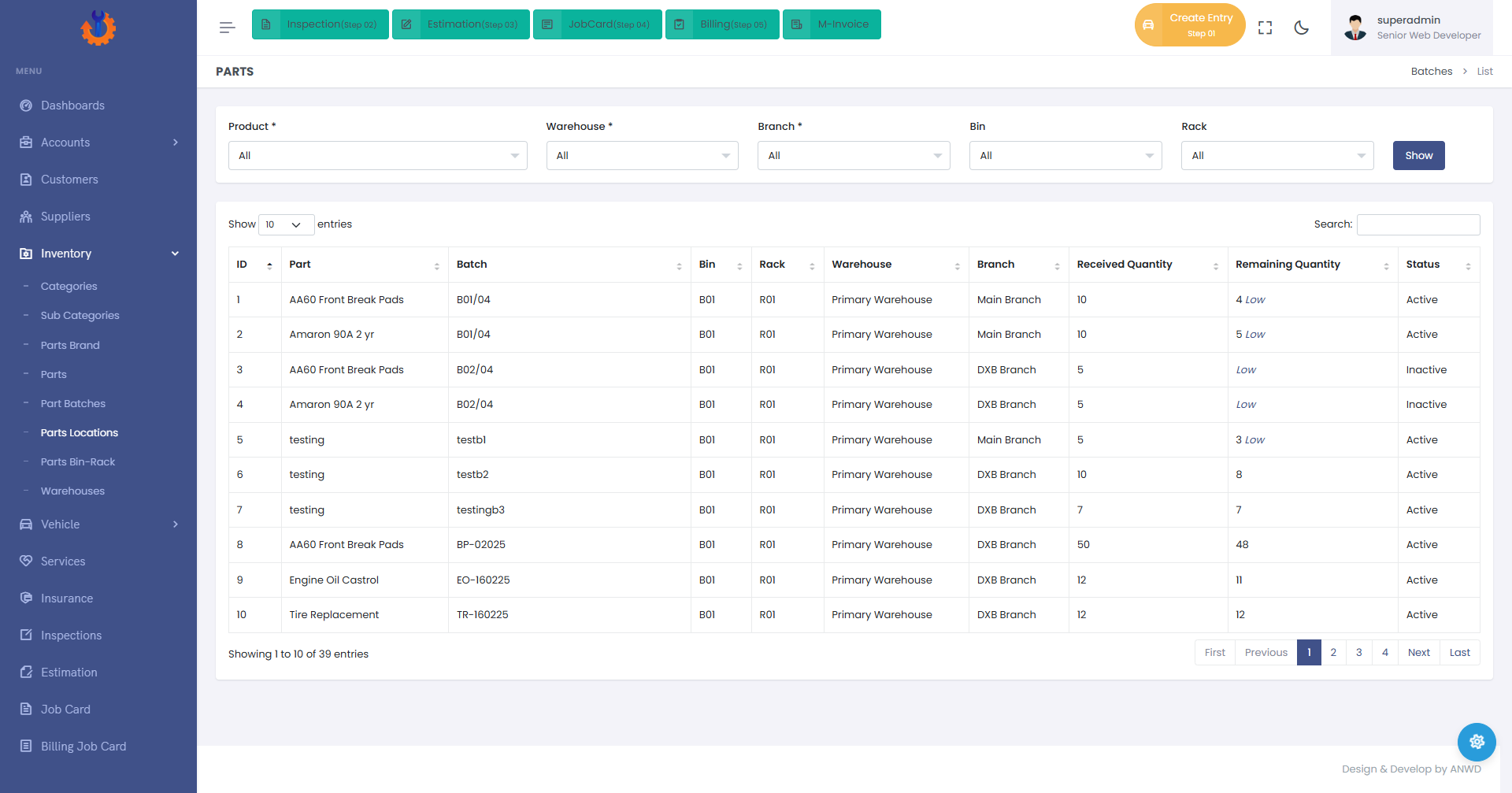Viewport: 1512px width, 793px height.
Task: Expand the Vehicle sidebar menu
Action: [98, 524]
